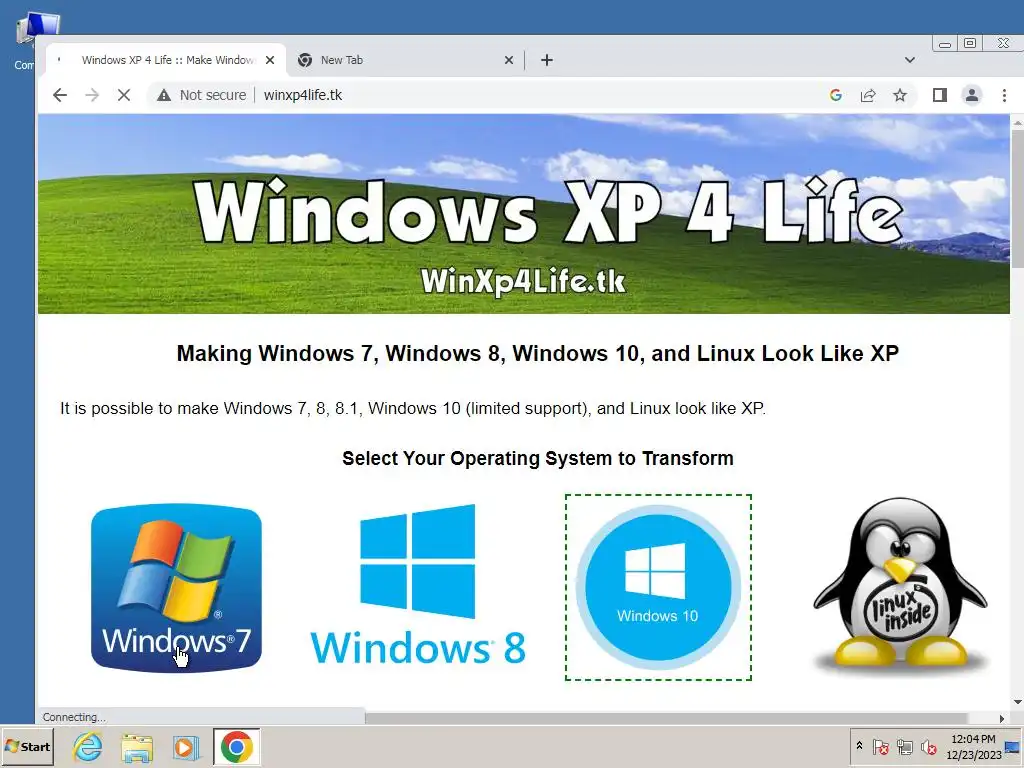
Task: Bookmark this page with the star icon
Action: coord(900,95)
